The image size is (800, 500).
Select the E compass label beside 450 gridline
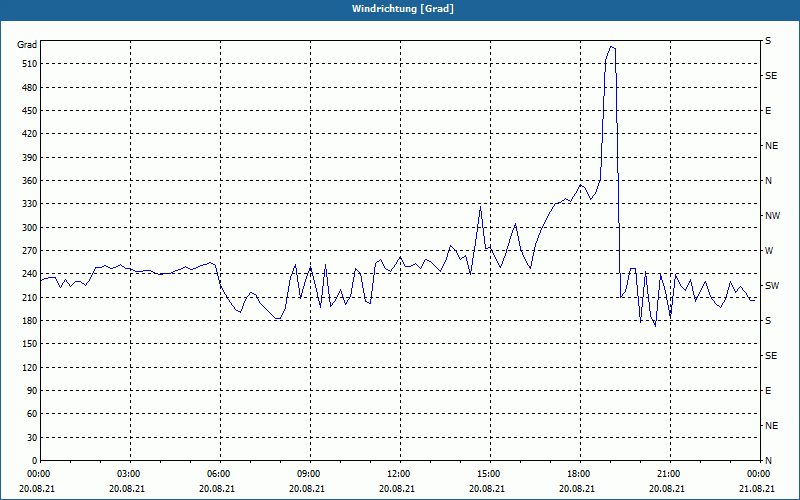(x=768, y=111)
